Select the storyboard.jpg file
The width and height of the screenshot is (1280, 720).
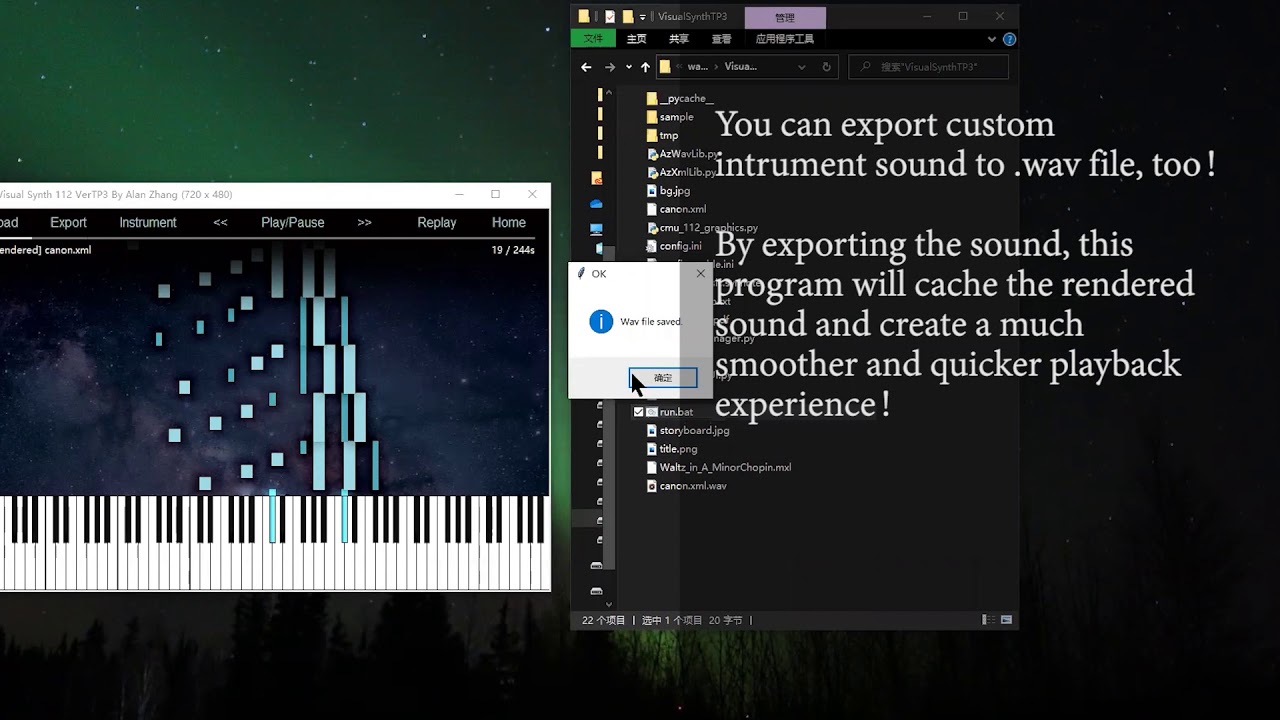click(694, 431)
